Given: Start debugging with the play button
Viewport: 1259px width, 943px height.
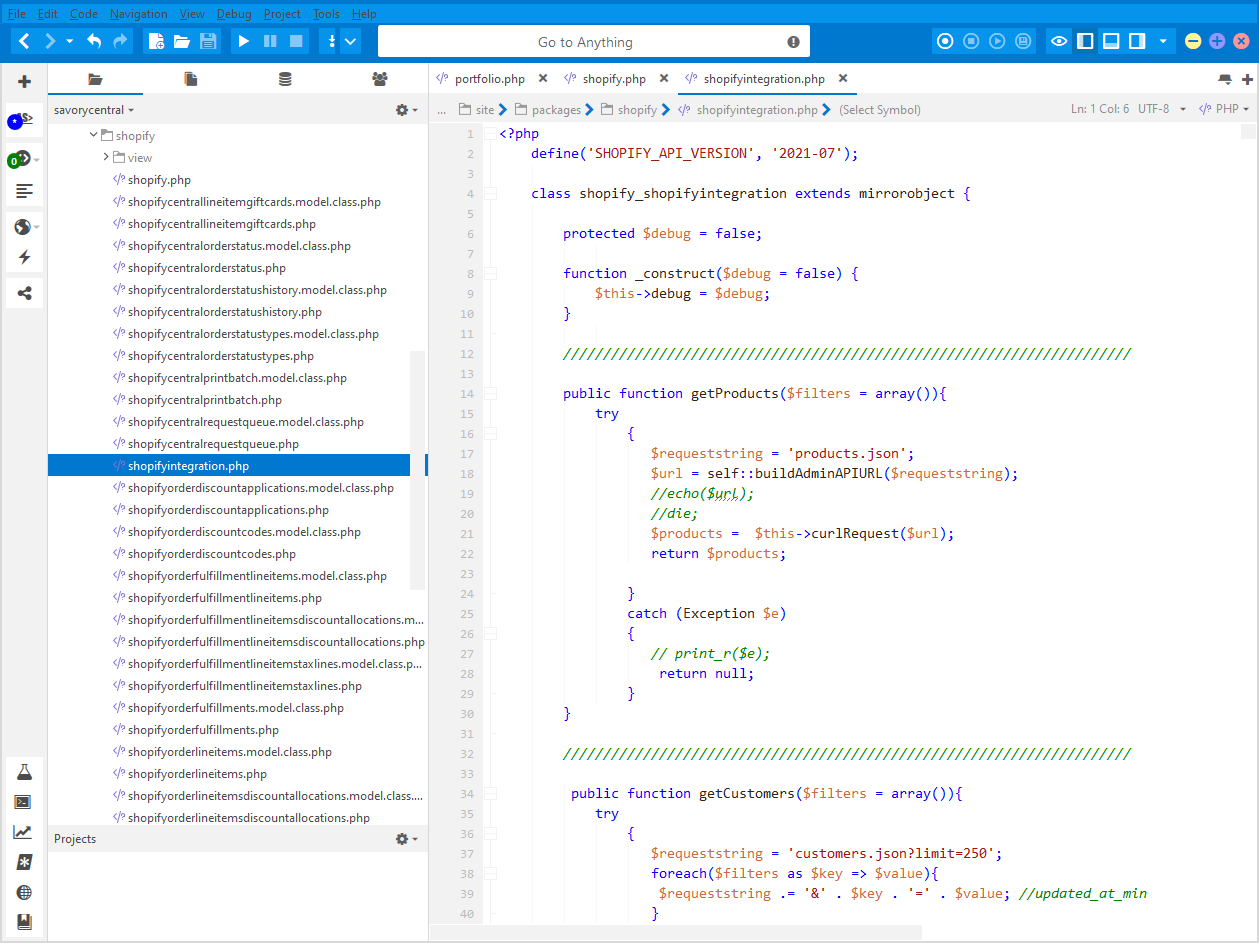Looking at the screenshot, I should (x=243, y=41).
